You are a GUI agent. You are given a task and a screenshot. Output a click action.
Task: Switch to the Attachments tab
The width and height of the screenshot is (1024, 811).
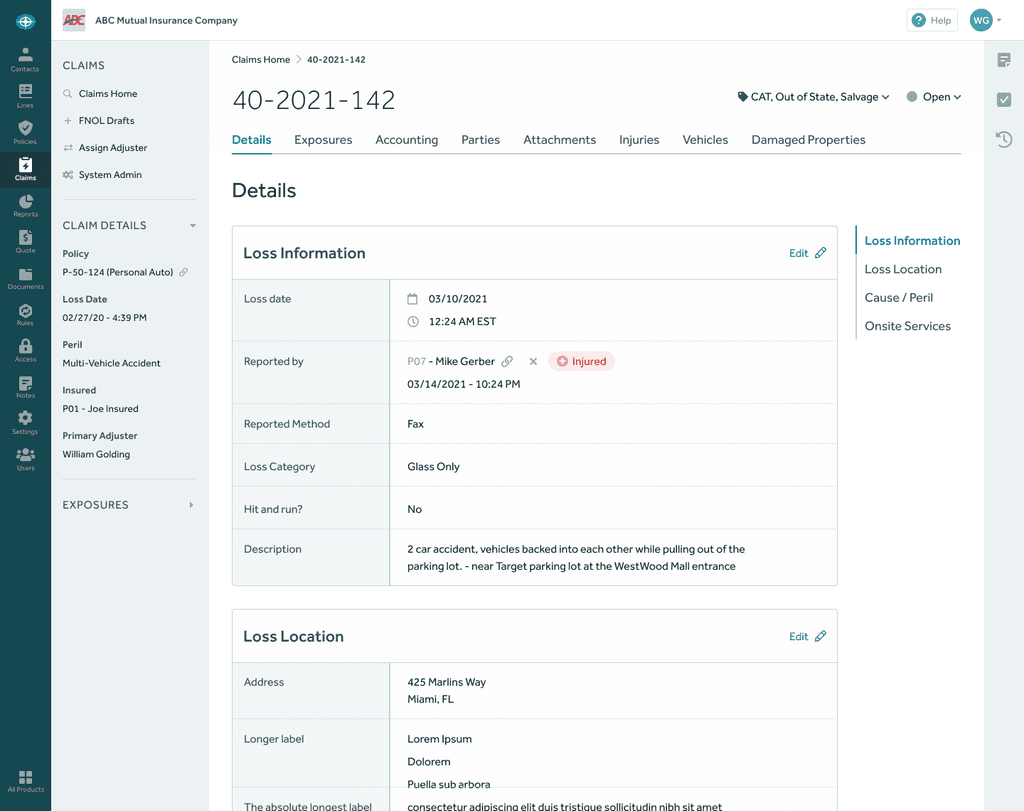pyautogui.click(x=560, y=140)
